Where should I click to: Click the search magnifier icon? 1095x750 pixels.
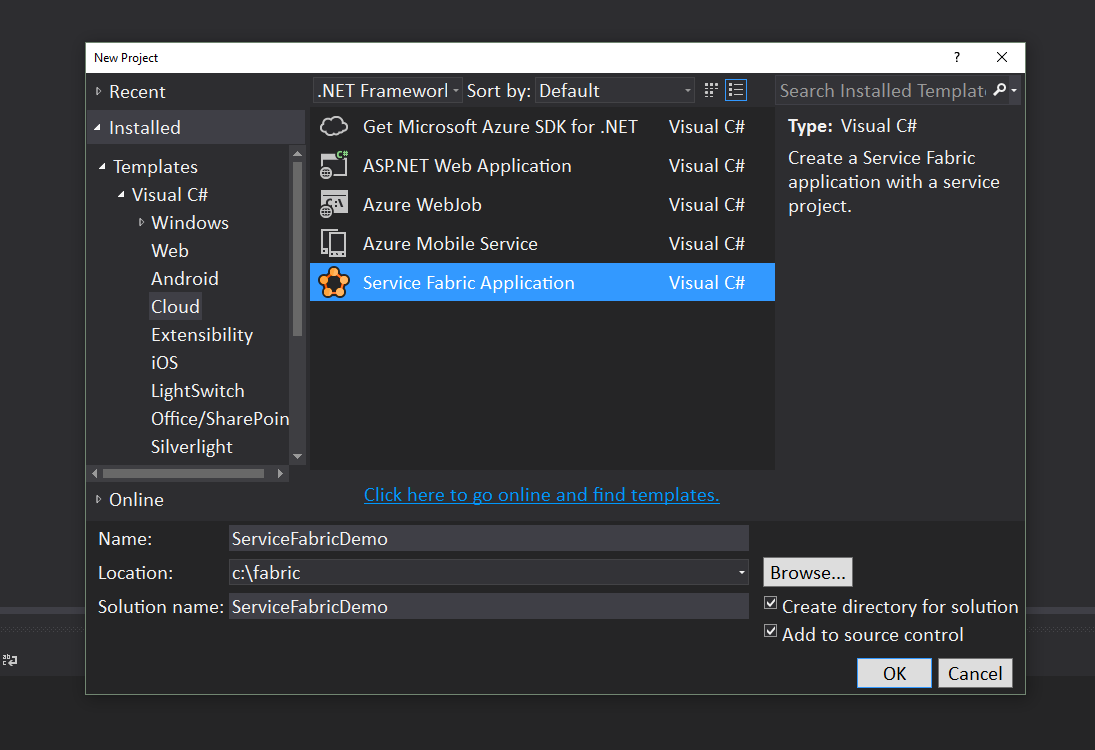[x=999, y=90]
